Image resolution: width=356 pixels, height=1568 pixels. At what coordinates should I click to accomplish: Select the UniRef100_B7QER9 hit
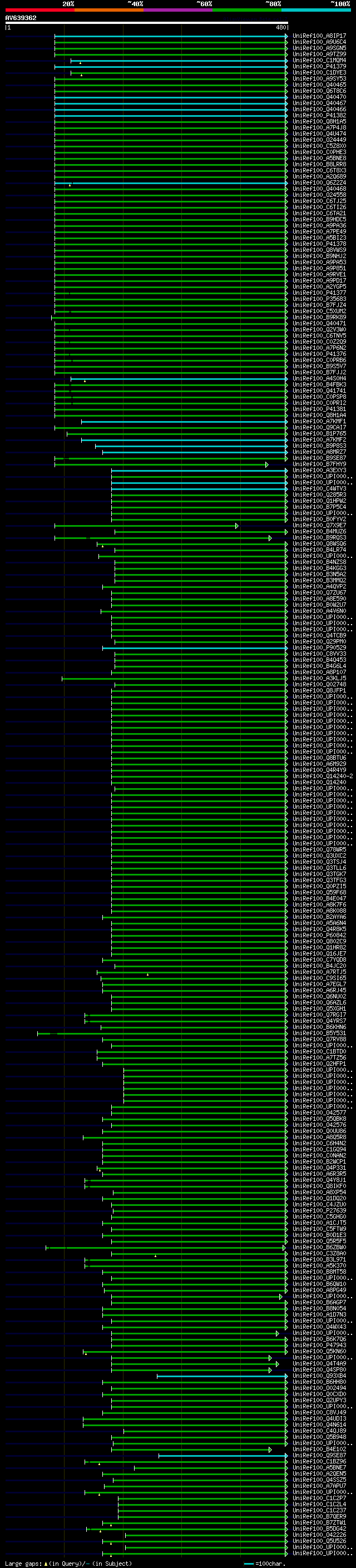tap(319, 1516)
